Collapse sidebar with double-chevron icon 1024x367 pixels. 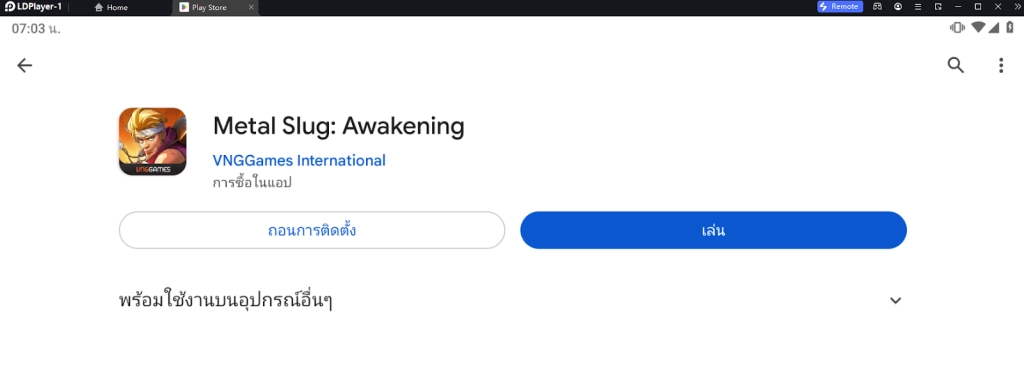pos(1017,7)
